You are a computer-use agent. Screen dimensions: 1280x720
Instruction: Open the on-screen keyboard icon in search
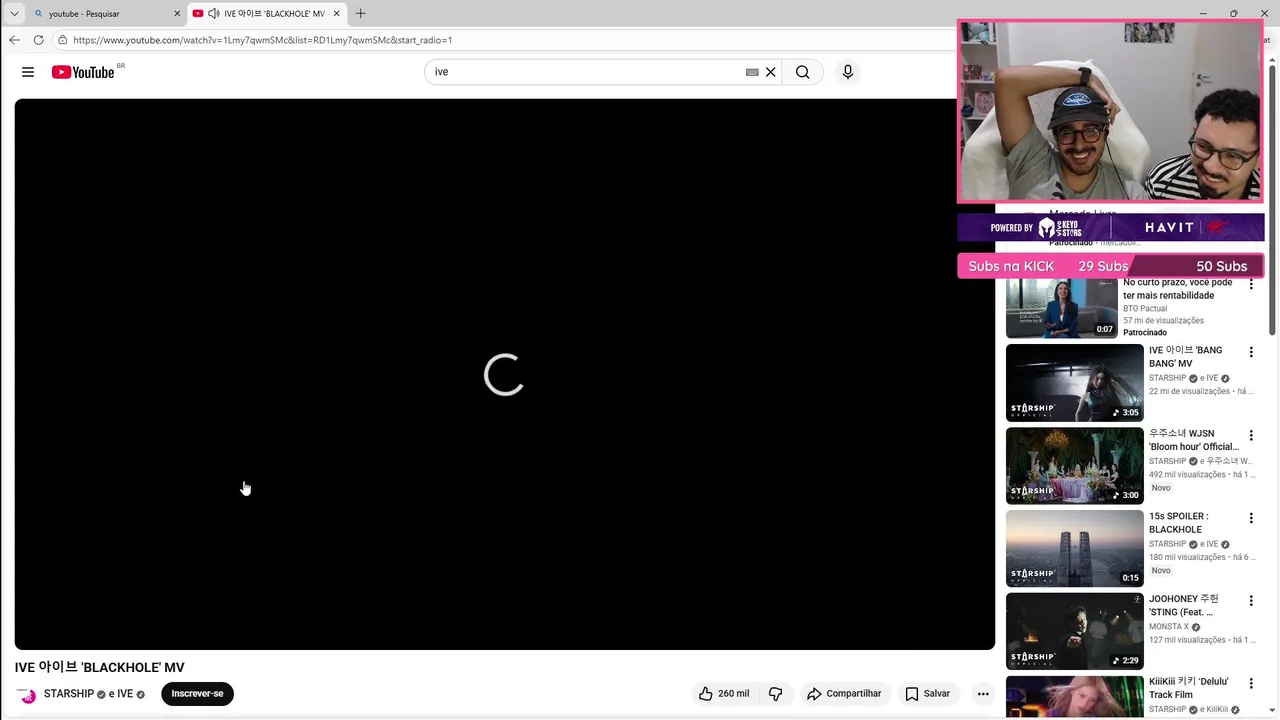(x=752, y=72)
